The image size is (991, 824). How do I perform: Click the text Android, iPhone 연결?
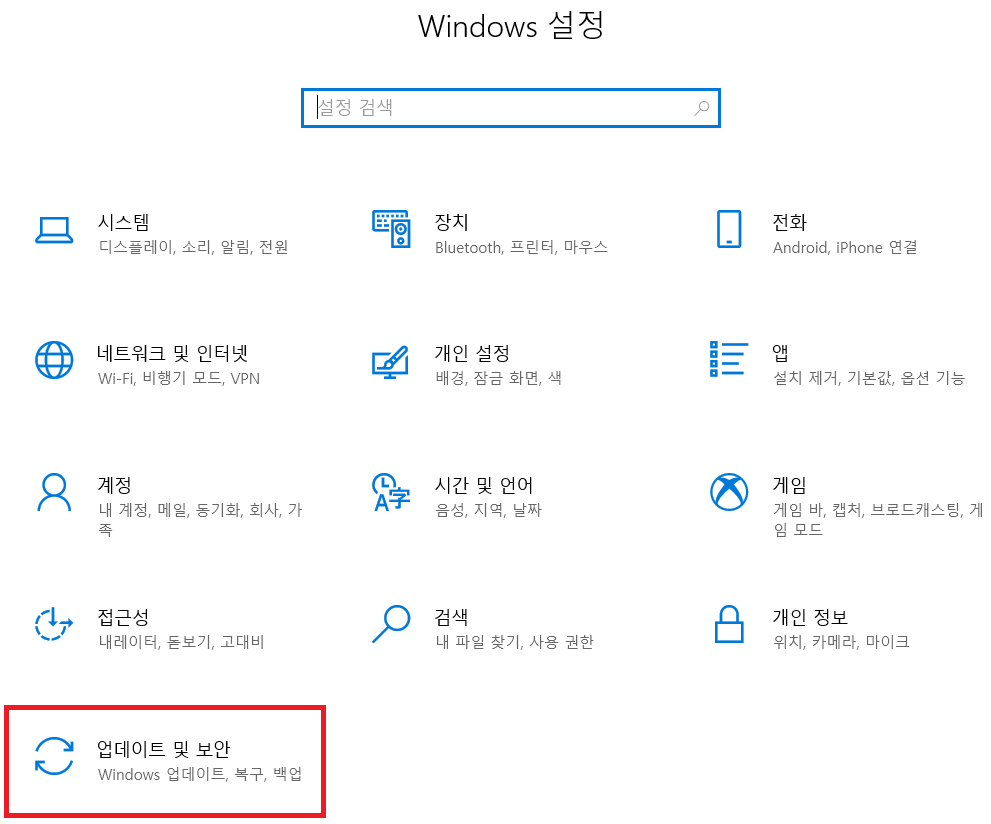(845, 247)
